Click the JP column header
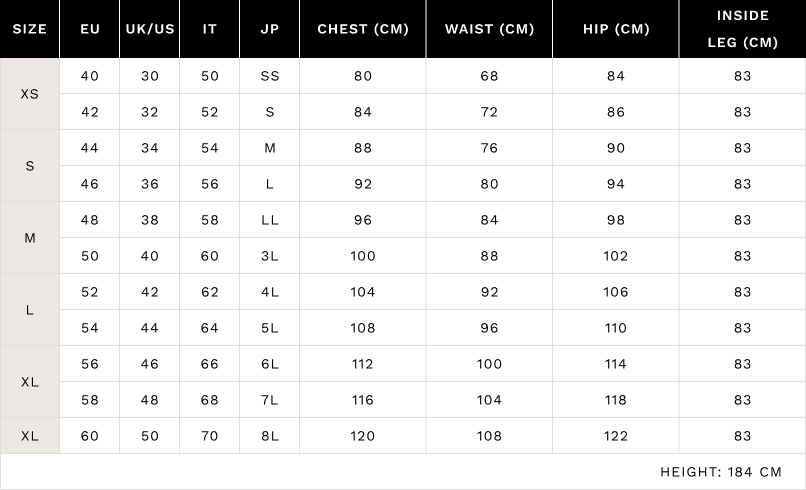Screen dimensions: 806x490 pyautogui.click(x=270, y=29)
